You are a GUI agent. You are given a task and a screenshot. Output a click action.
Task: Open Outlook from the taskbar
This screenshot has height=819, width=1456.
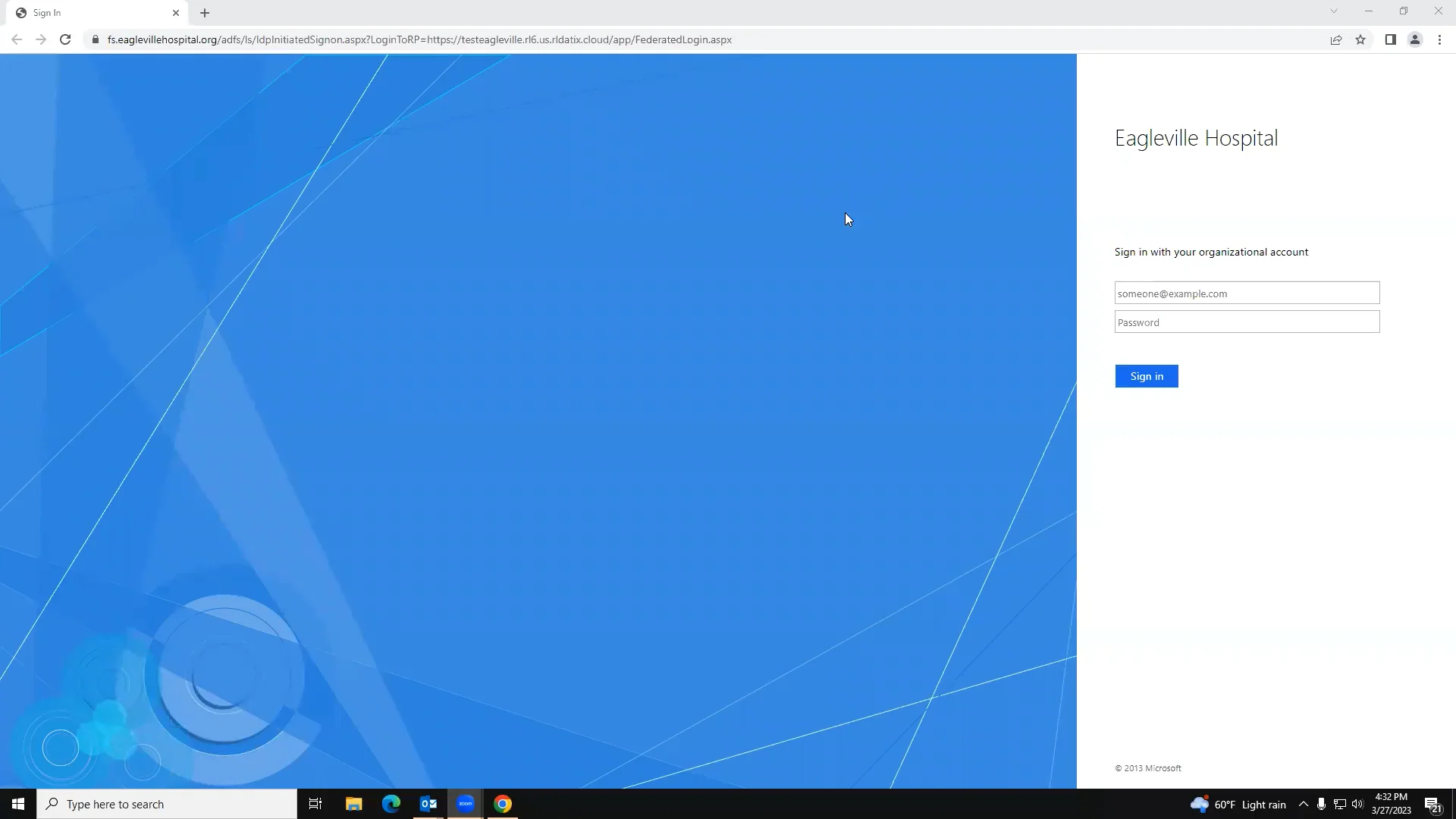click(x=428, y=804)
